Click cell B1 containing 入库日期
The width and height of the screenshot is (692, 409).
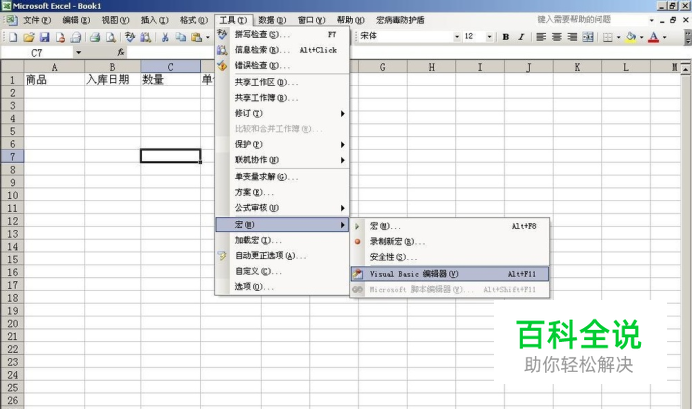tap(113, 80)
